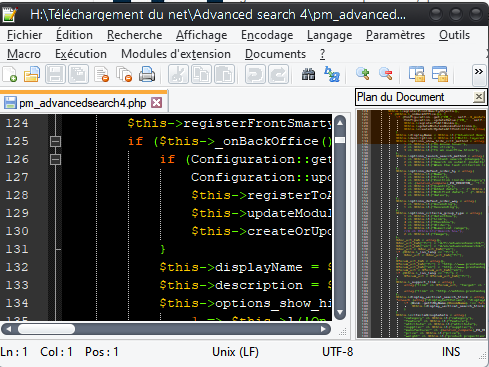Toggle synchronized vertical scrolling icon

click(x=417, y=74)
